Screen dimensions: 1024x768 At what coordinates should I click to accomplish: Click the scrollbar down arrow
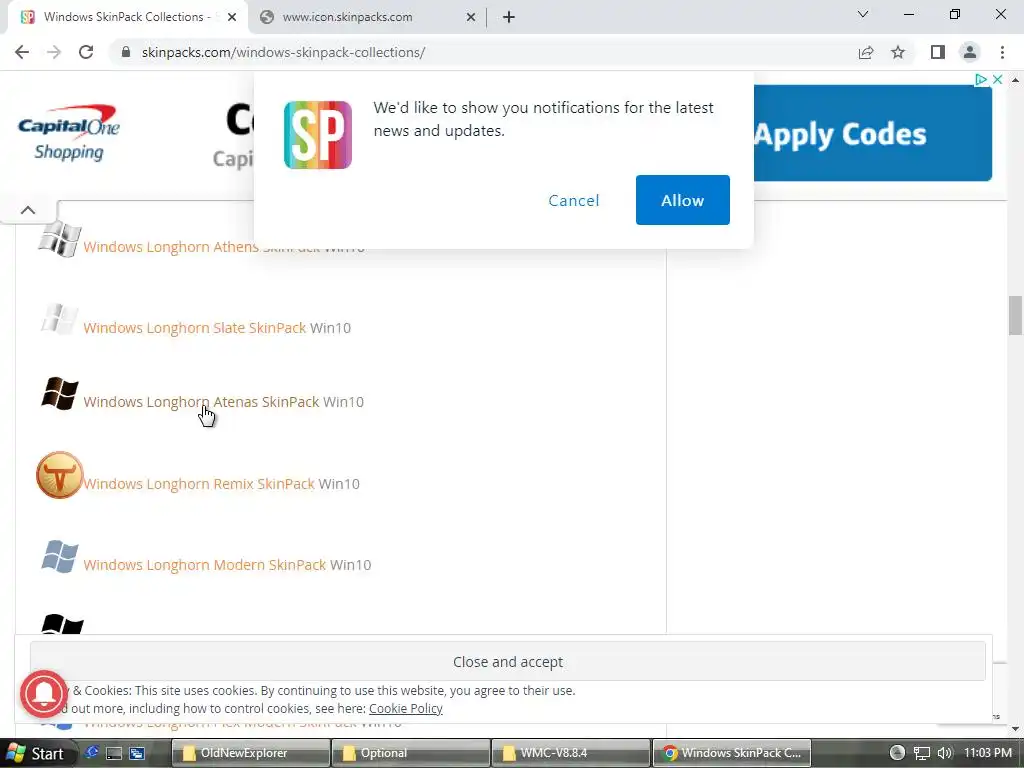[x=1015, y=729]
